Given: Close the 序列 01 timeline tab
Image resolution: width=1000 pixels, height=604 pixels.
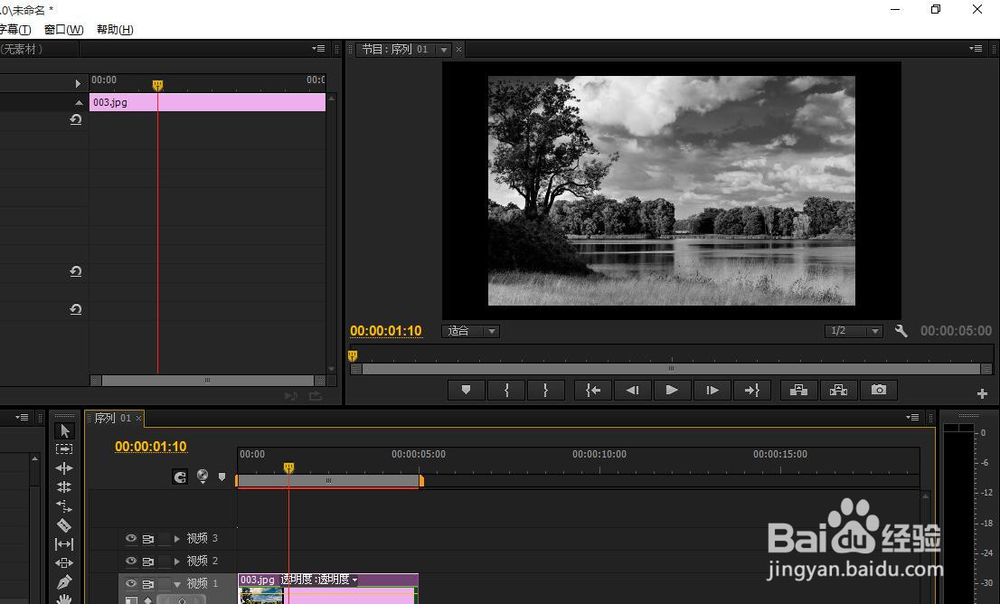Looking at the screenshot, I should [138, 418].
